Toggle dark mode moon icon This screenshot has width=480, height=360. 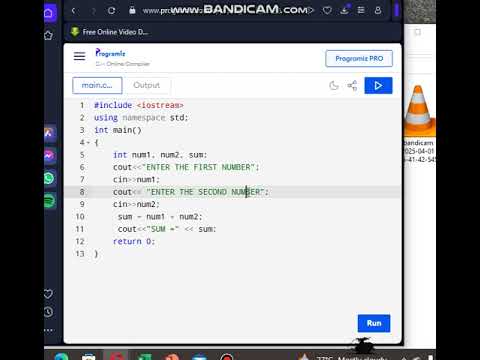pos(334,86)
